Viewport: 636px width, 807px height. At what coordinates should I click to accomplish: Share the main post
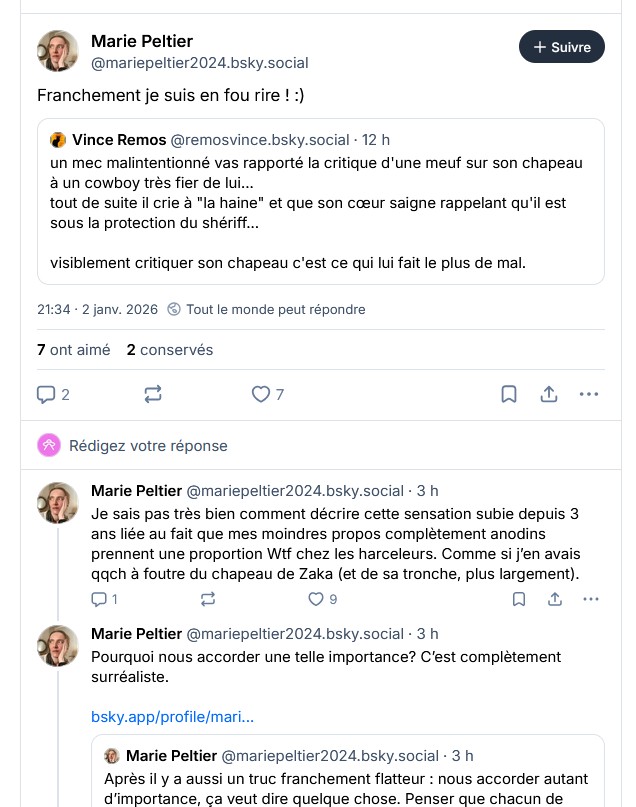549,395
